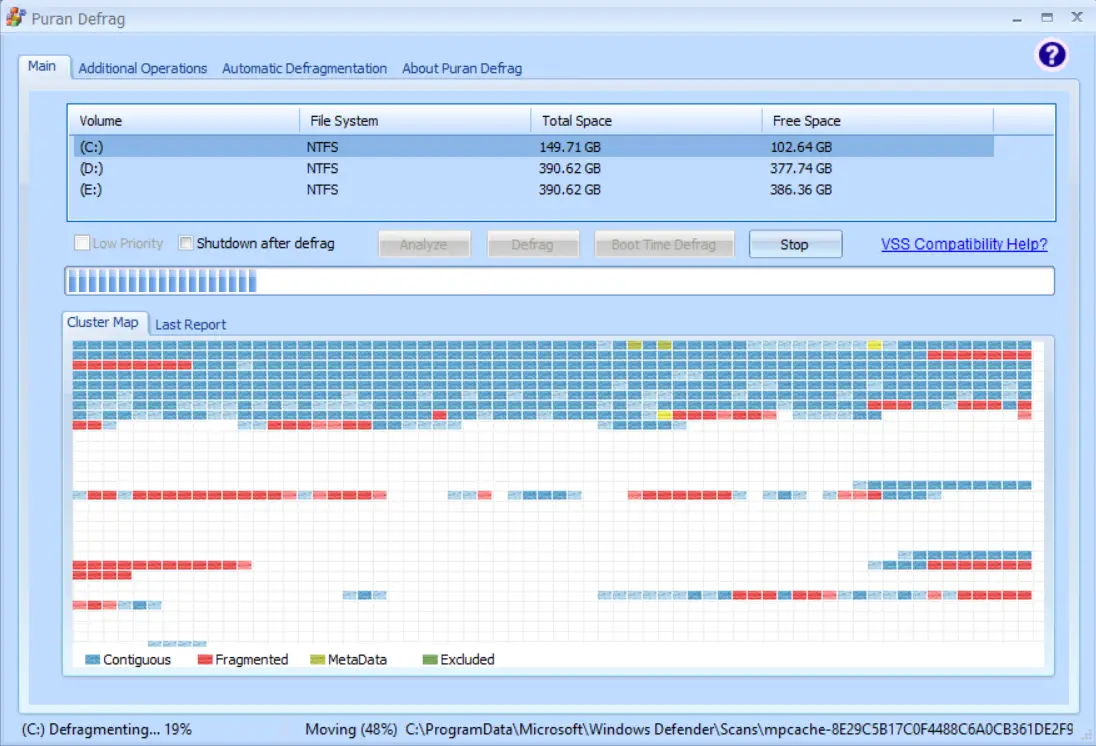The width and height of the screenshot is (1096, 746).
Task: Click the red Fragmented legend swatch
Action: click(x=205, y=659)
